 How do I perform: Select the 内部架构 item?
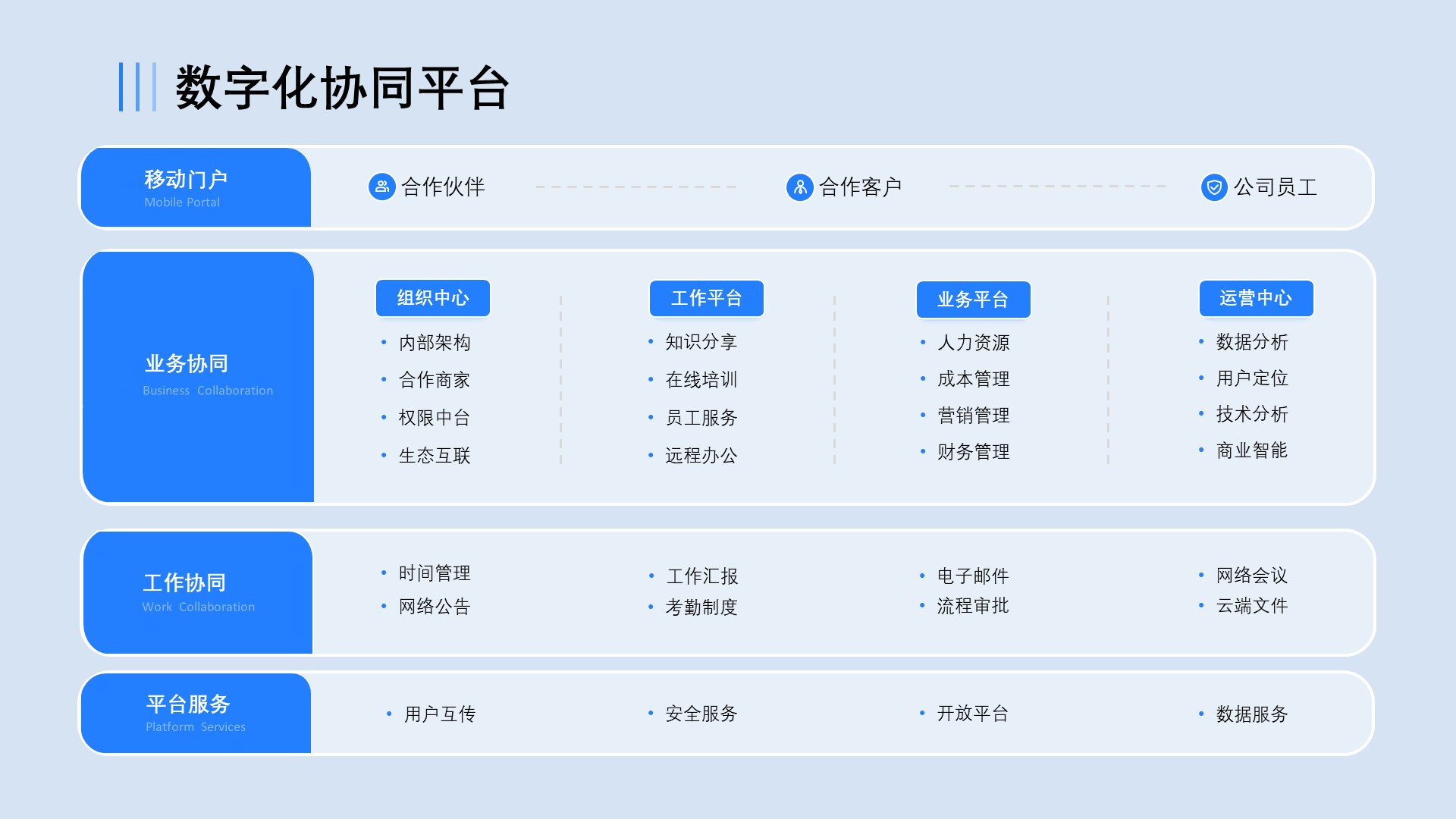pos(435,343)
